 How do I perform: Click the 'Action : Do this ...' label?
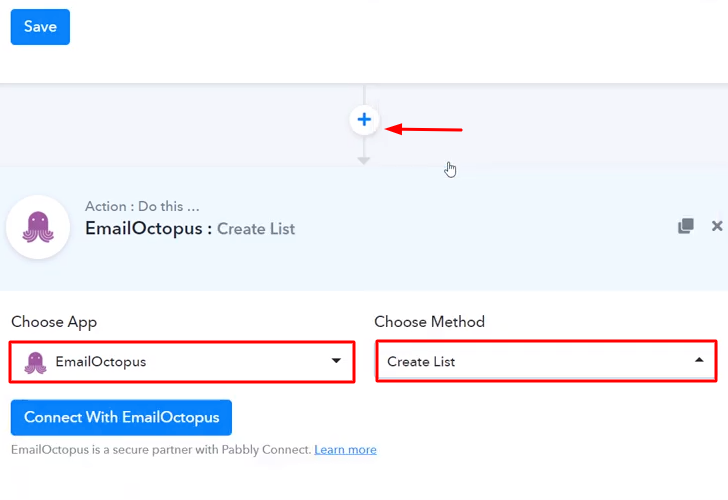pyautogui.click(x=142, y=206)
